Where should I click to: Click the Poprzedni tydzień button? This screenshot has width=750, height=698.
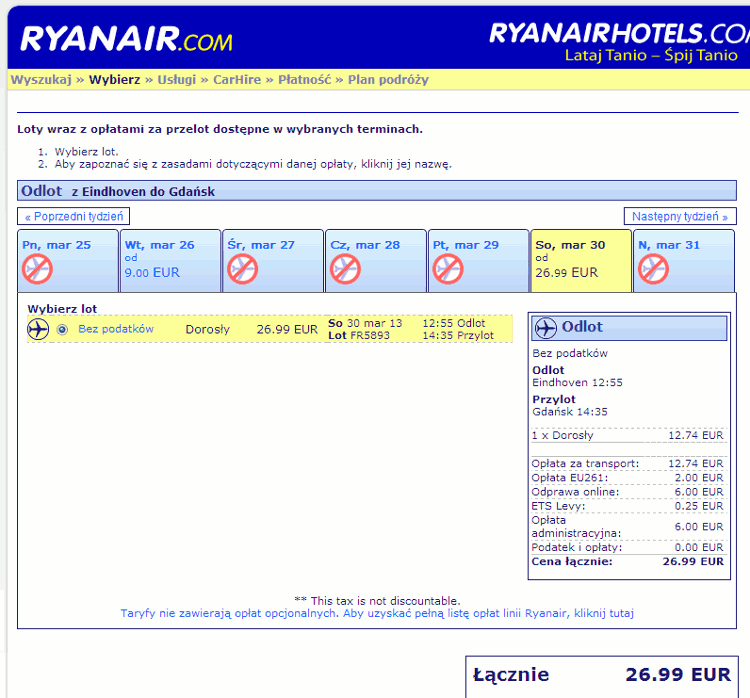tap(74, 216)
